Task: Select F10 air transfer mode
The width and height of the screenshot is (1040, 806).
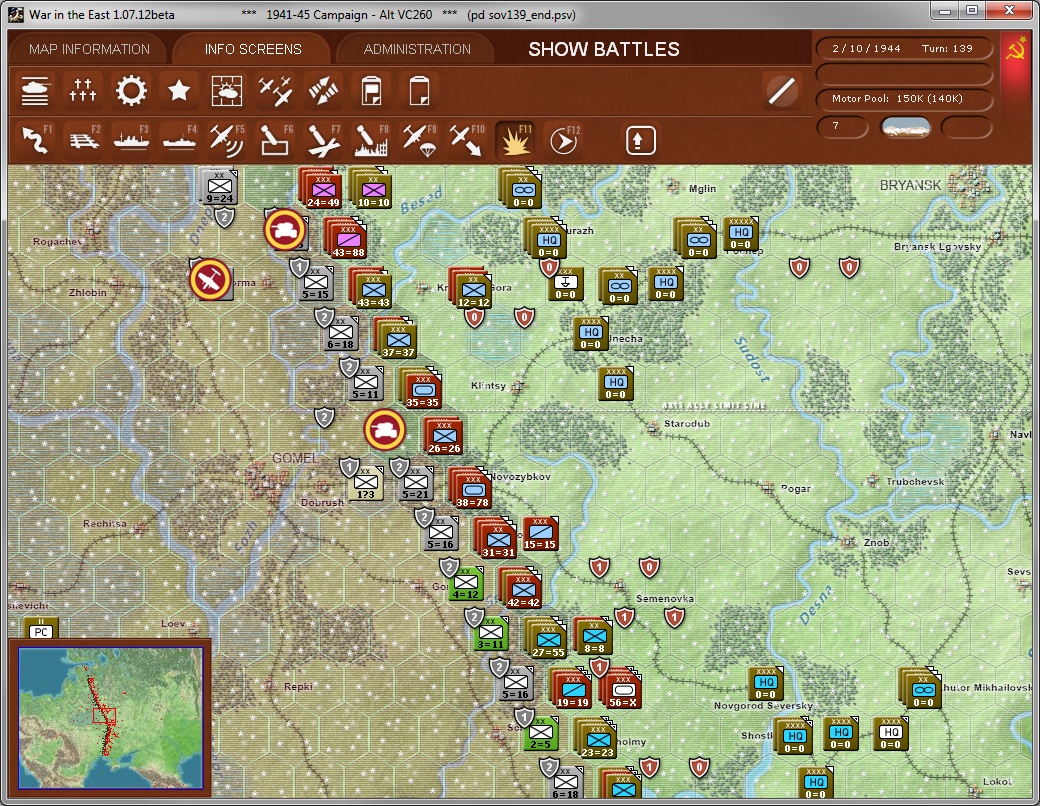Action: tap(467, 140)
